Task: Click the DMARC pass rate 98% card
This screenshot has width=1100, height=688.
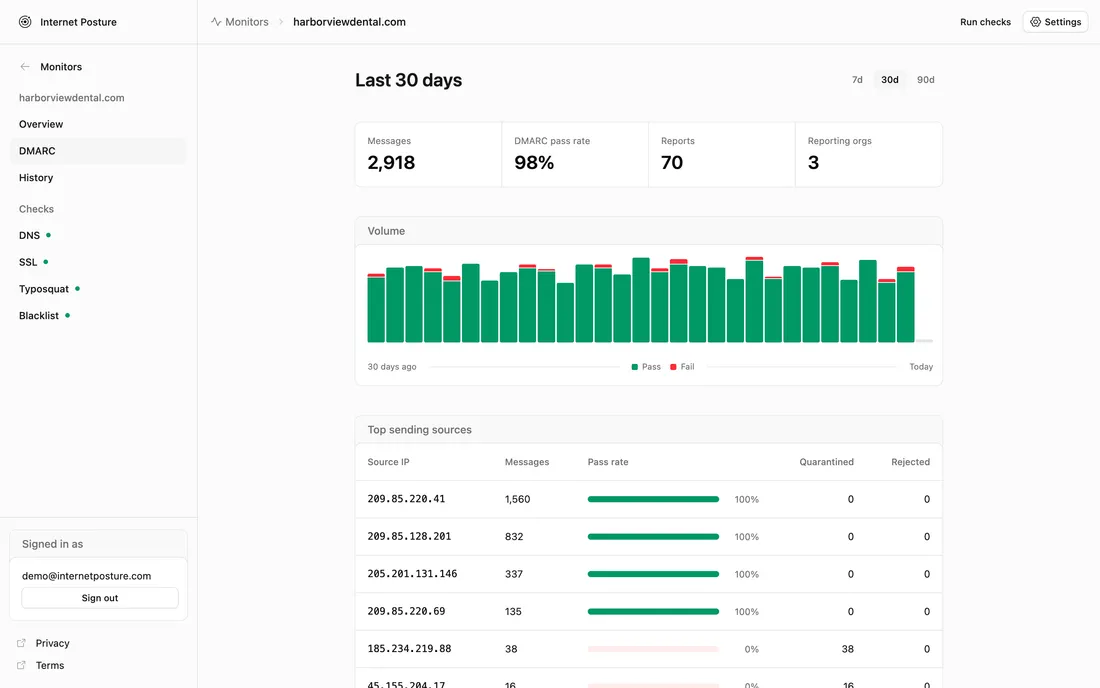Action: 575,154
